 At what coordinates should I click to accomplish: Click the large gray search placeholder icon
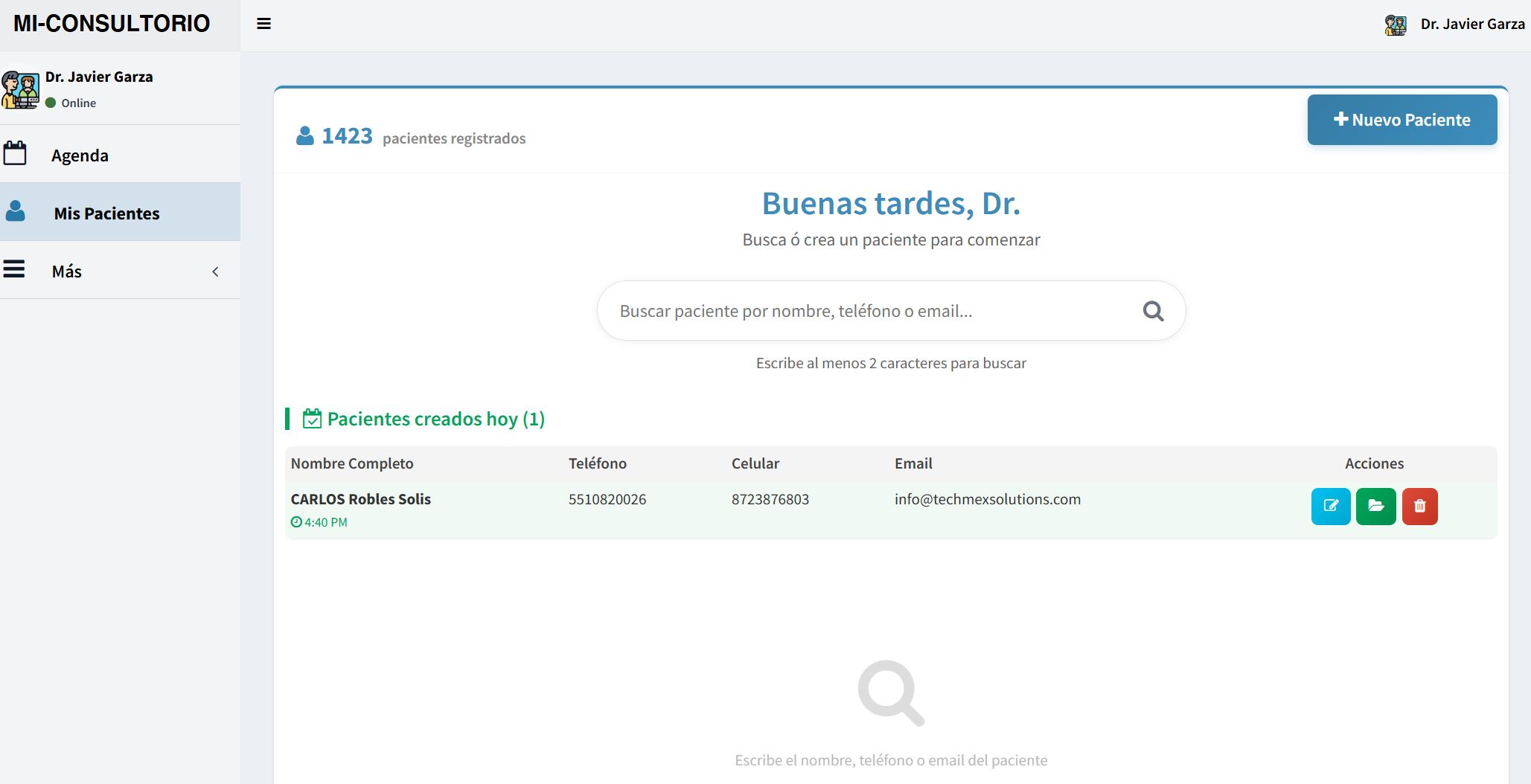891,693
